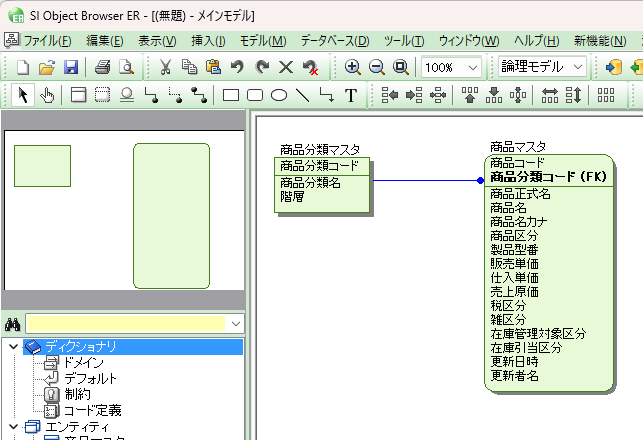Select the dashed-rectangle view tool
Viewport: 643px width, 440px height.
pyautogui.click(x=103, y=95)
